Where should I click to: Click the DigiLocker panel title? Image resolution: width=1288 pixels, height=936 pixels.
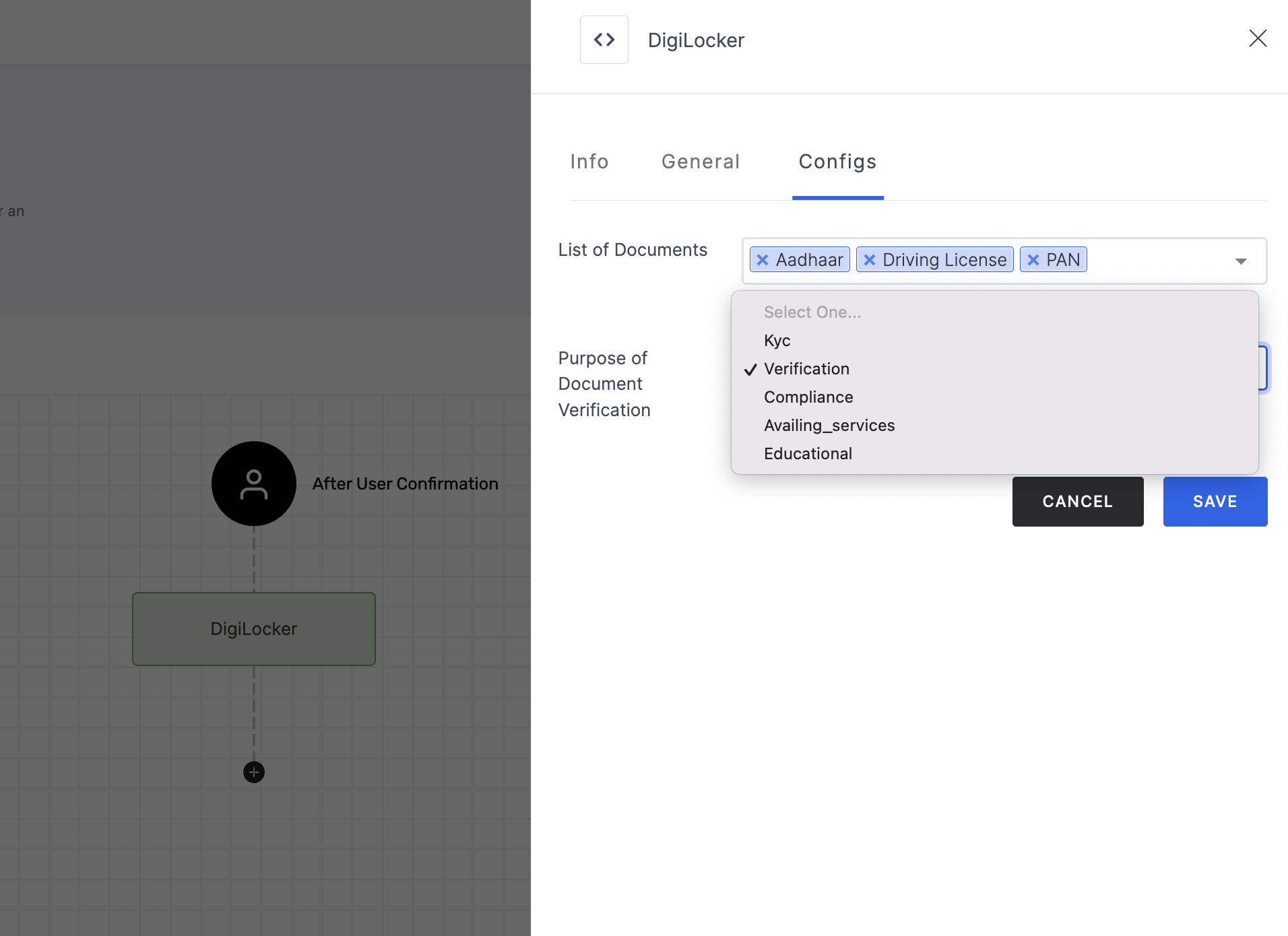(696, 40)
